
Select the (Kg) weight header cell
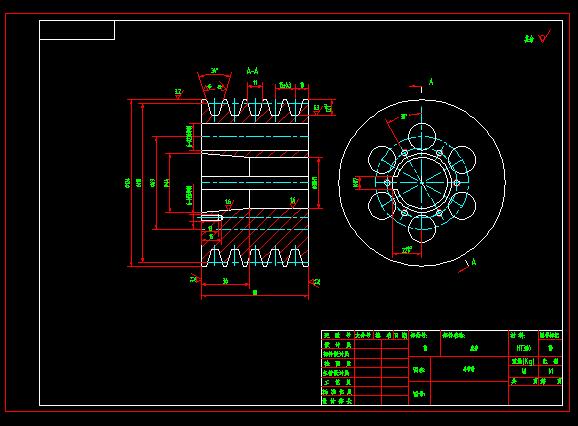(523, 362)
